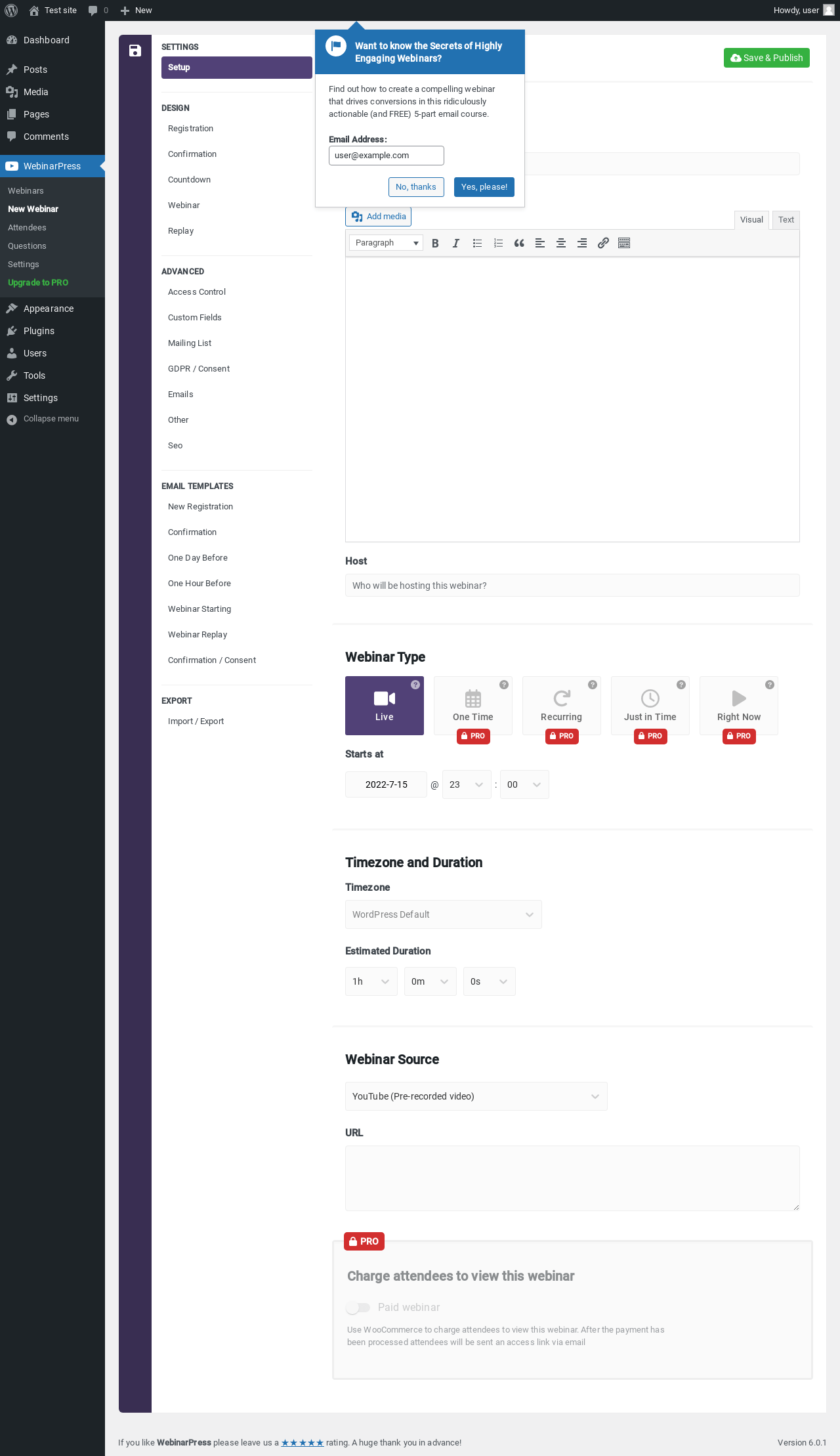Image resolution: width=840 pixels, height=1456 pixels.
Task: Align text left in editor
Action: (x=540, y=243)
